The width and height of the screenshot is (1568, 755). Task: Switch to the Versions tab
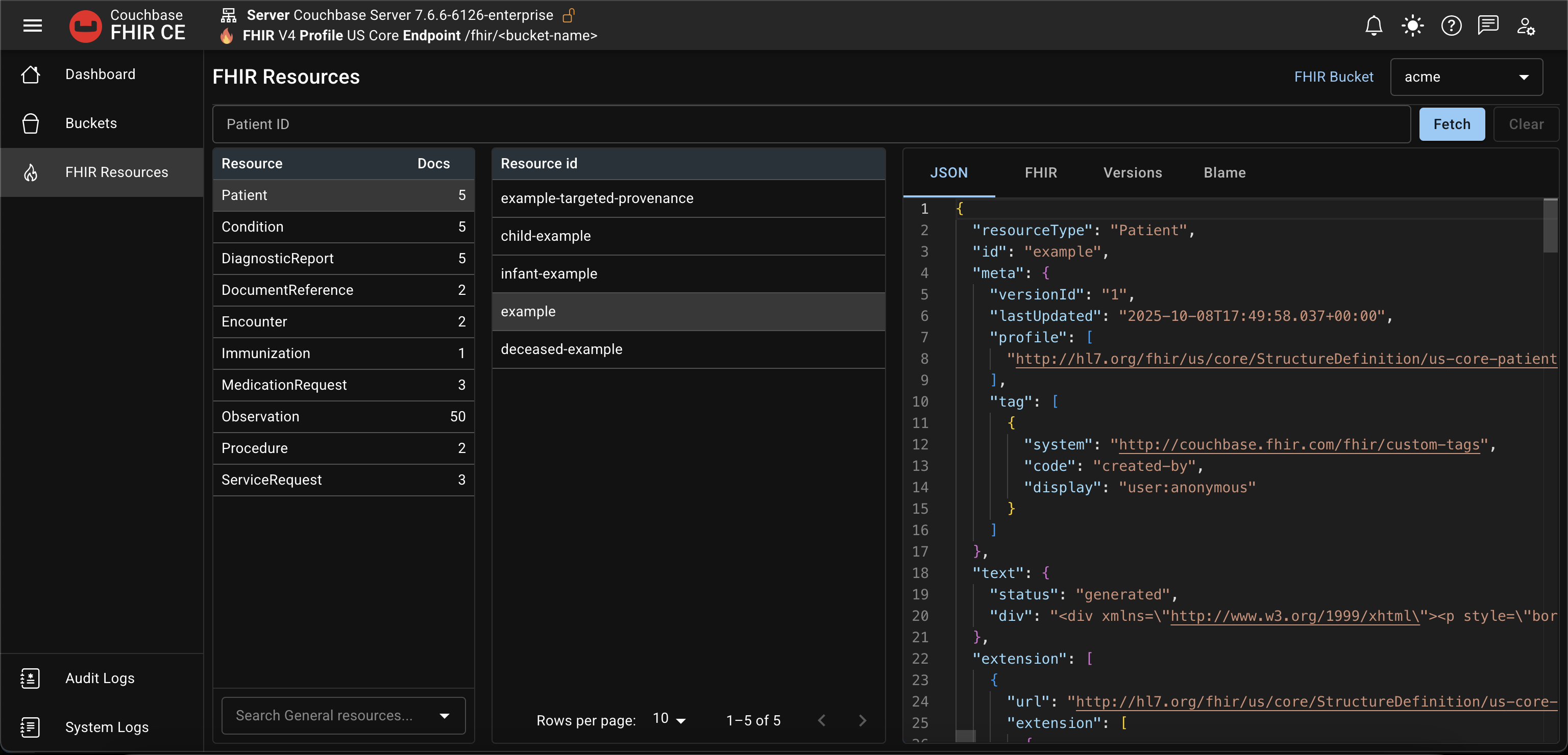tap(1132, 172)
